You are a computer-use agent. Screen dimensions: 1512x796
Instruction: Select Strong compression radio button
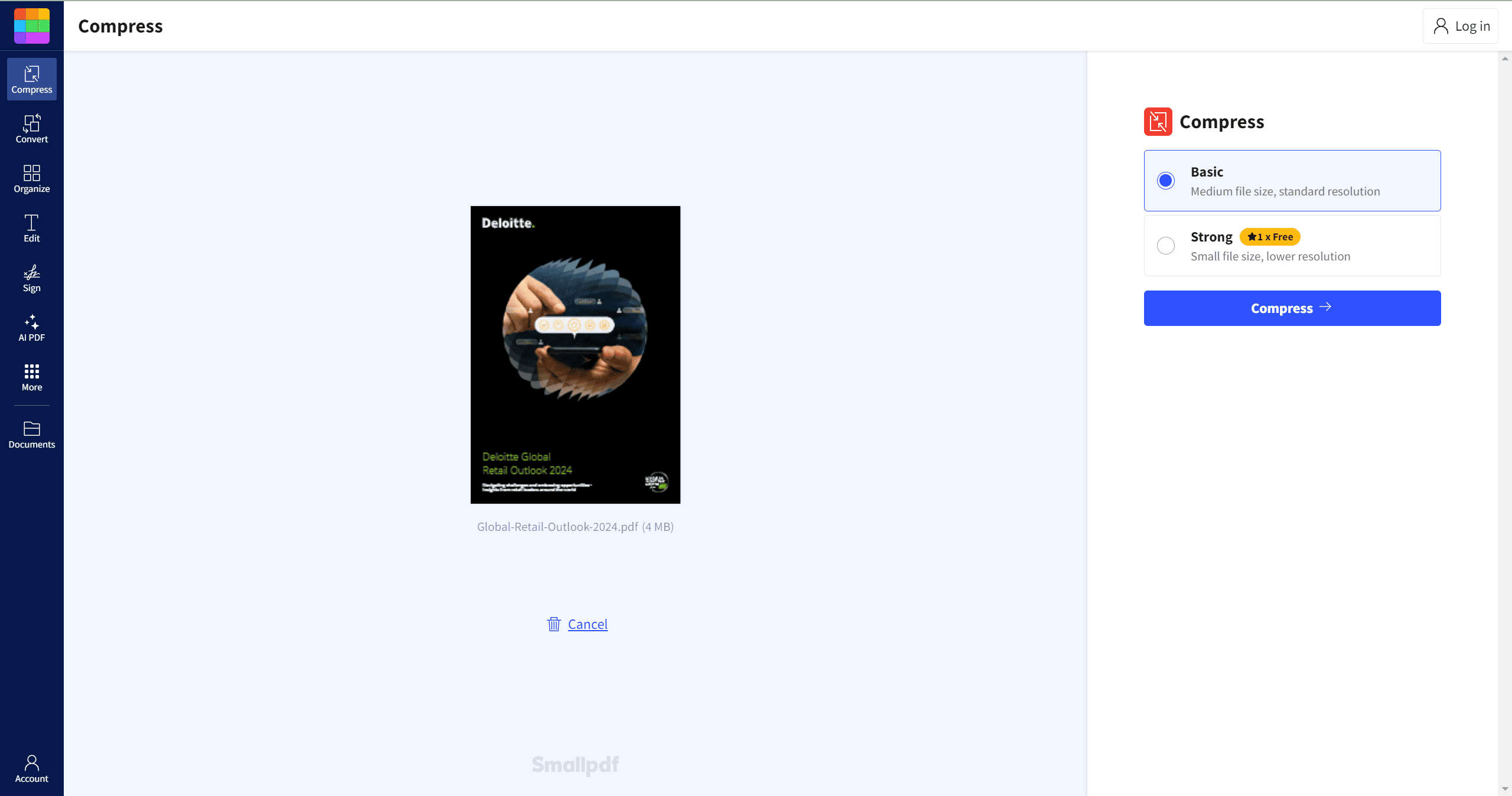(1166, 245)
